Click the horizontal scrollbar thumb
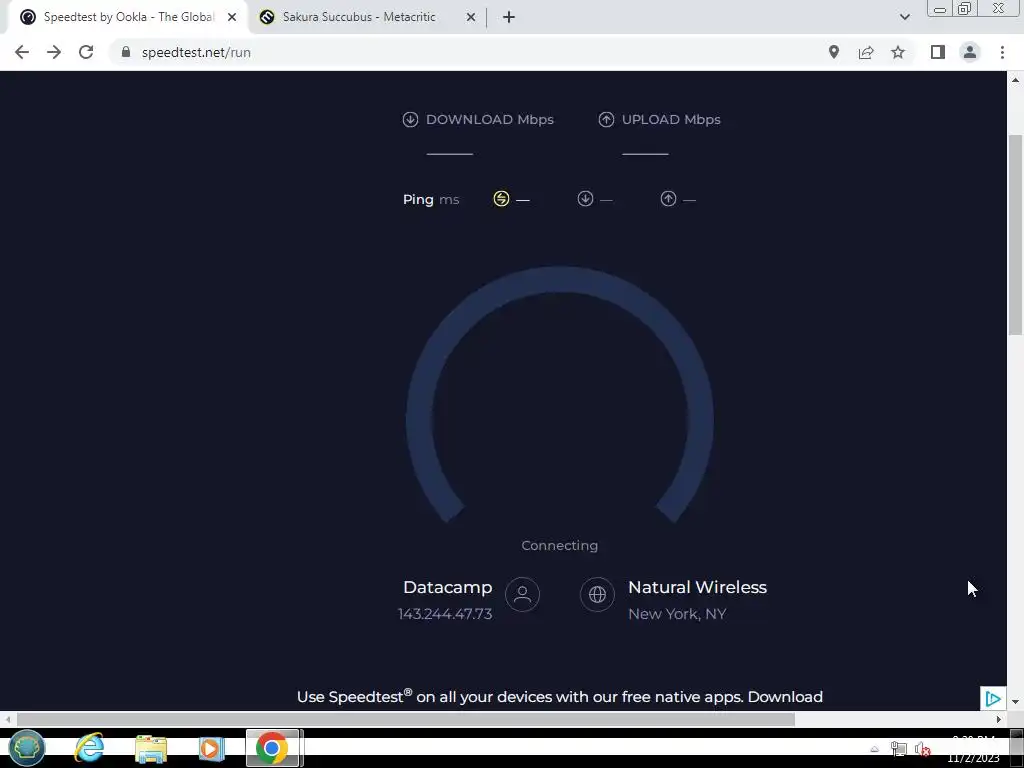This screenshot has height=768, width=1024. (405, 719)
